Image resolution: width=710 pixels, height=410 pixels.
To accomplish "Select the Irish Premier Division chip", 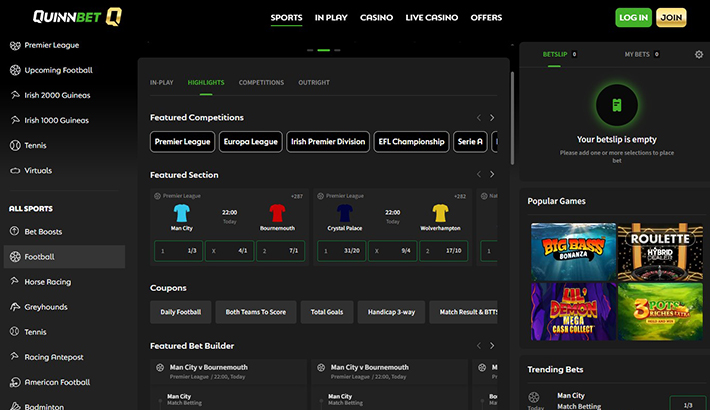I will point(328,142).
